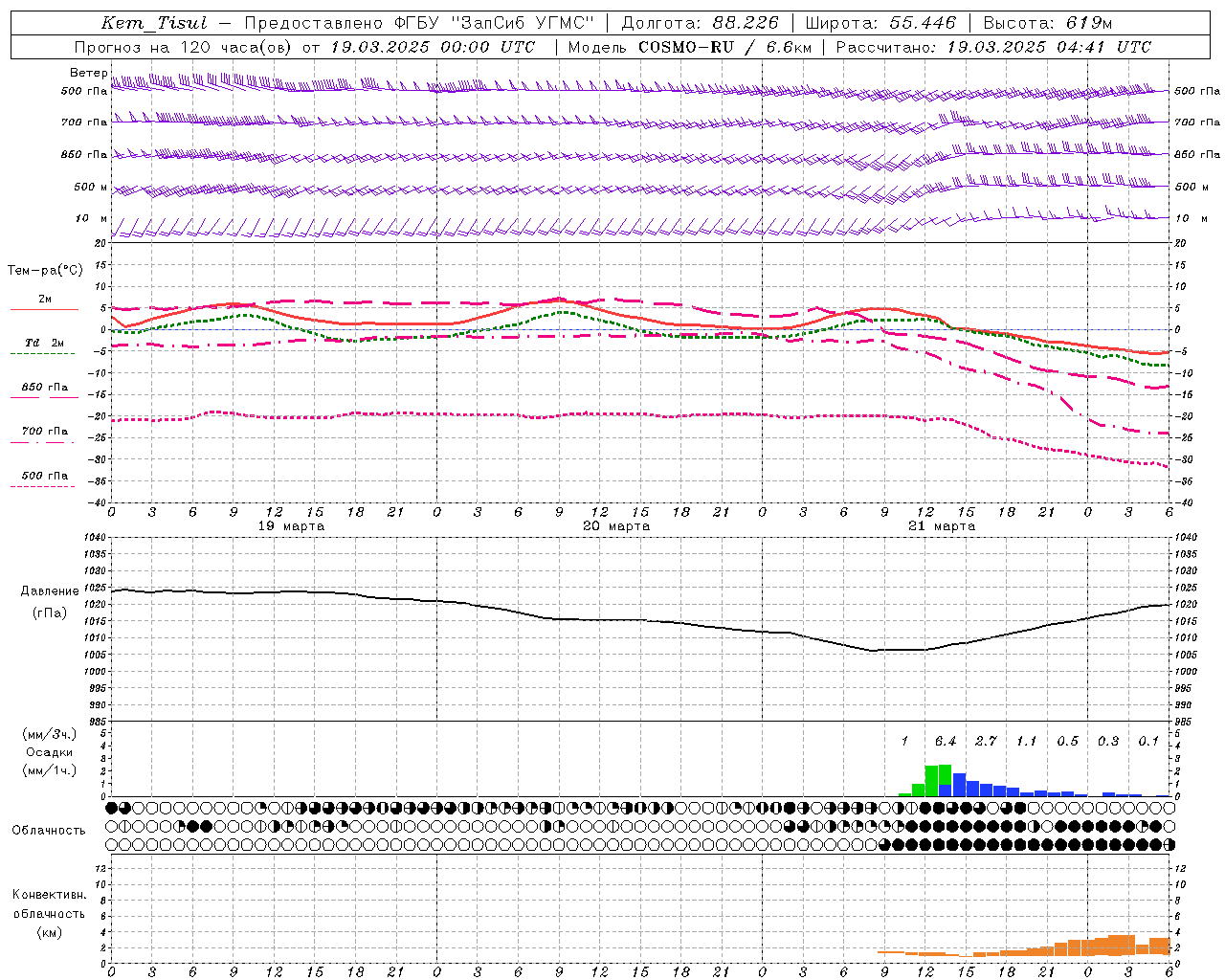Click the '0.5' precipitation total value
Image resolution: width=1225 pixels, height=980 pixels.
(1067, 742)
